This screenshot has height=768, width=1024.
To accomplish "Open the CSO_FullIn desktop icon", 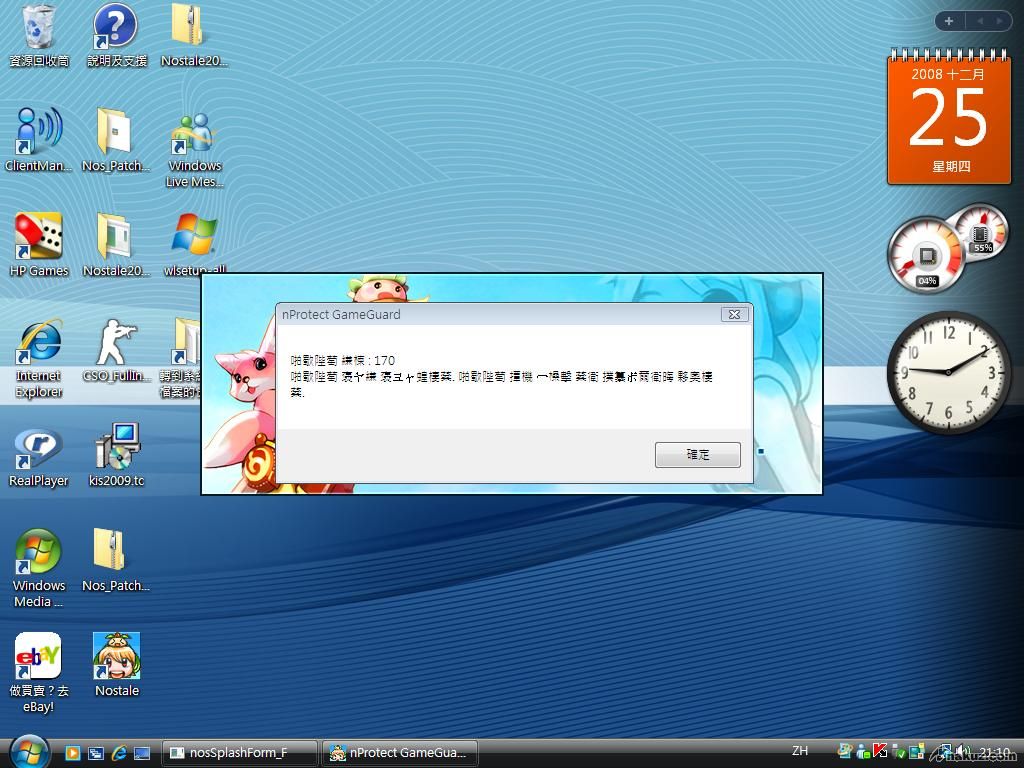I will coord(116,351).
